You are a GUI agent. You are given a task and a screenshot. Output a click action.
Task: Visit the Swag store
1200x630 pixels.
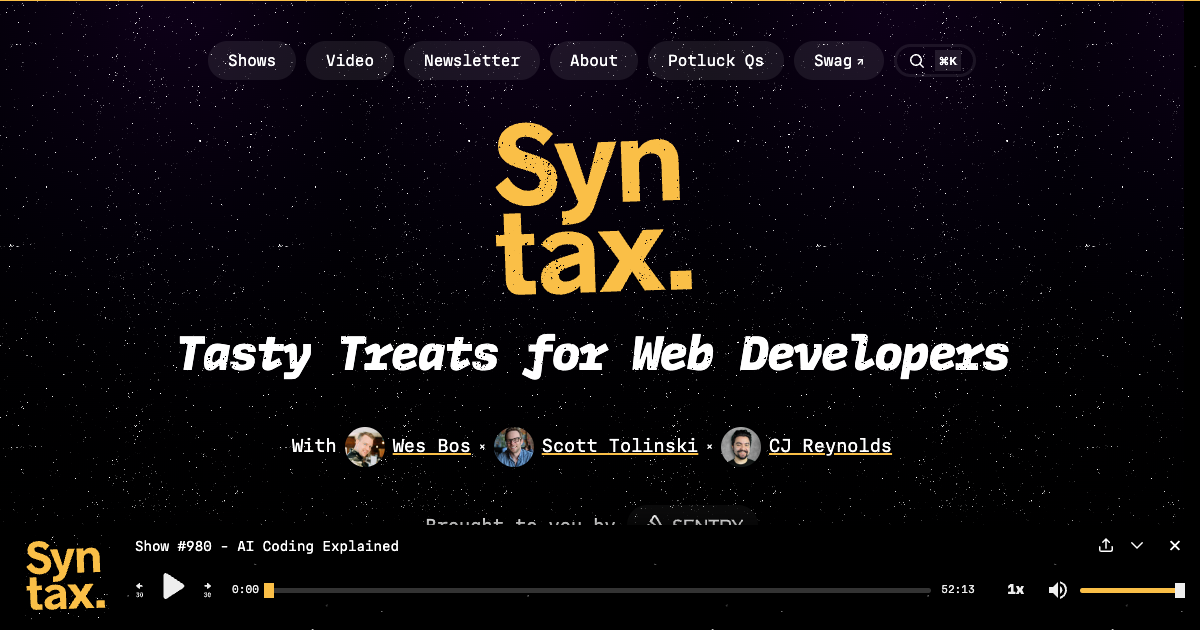[x=838, y=61]
